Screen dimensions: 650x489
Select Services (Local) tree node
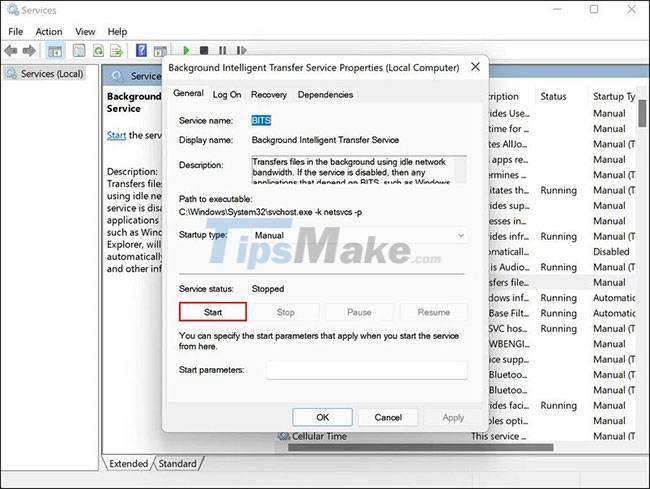pos(45,74)
